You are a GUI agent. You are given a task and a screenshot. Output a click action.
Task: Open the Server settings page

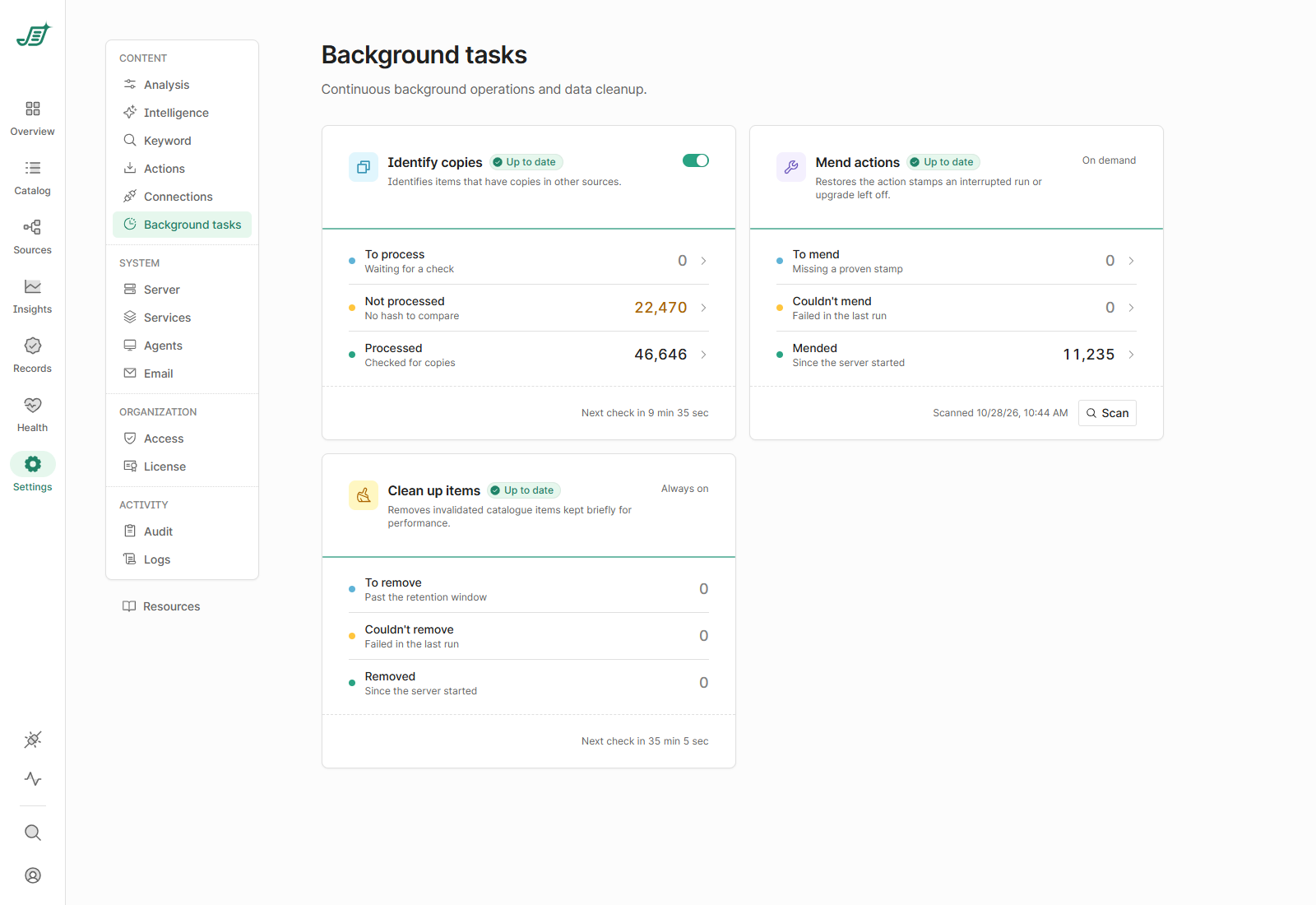pos(182,290)
